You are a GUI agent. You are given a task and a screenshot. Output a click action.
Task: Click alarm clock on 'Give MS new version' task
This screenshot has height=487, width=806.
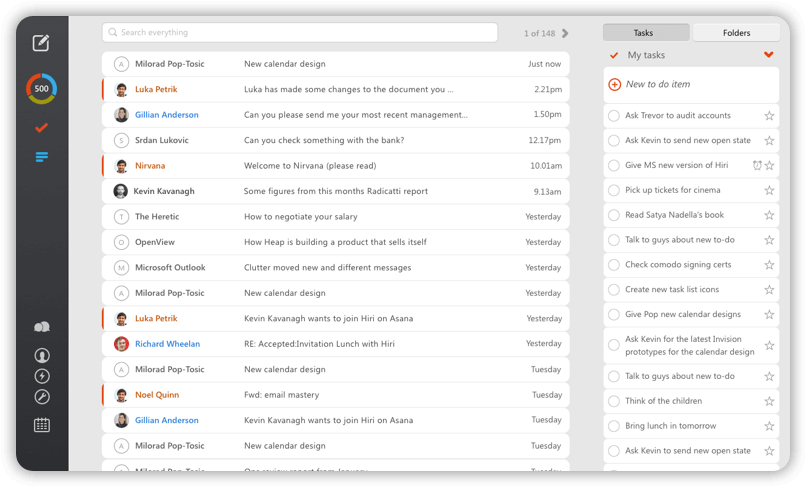(757, 166)
